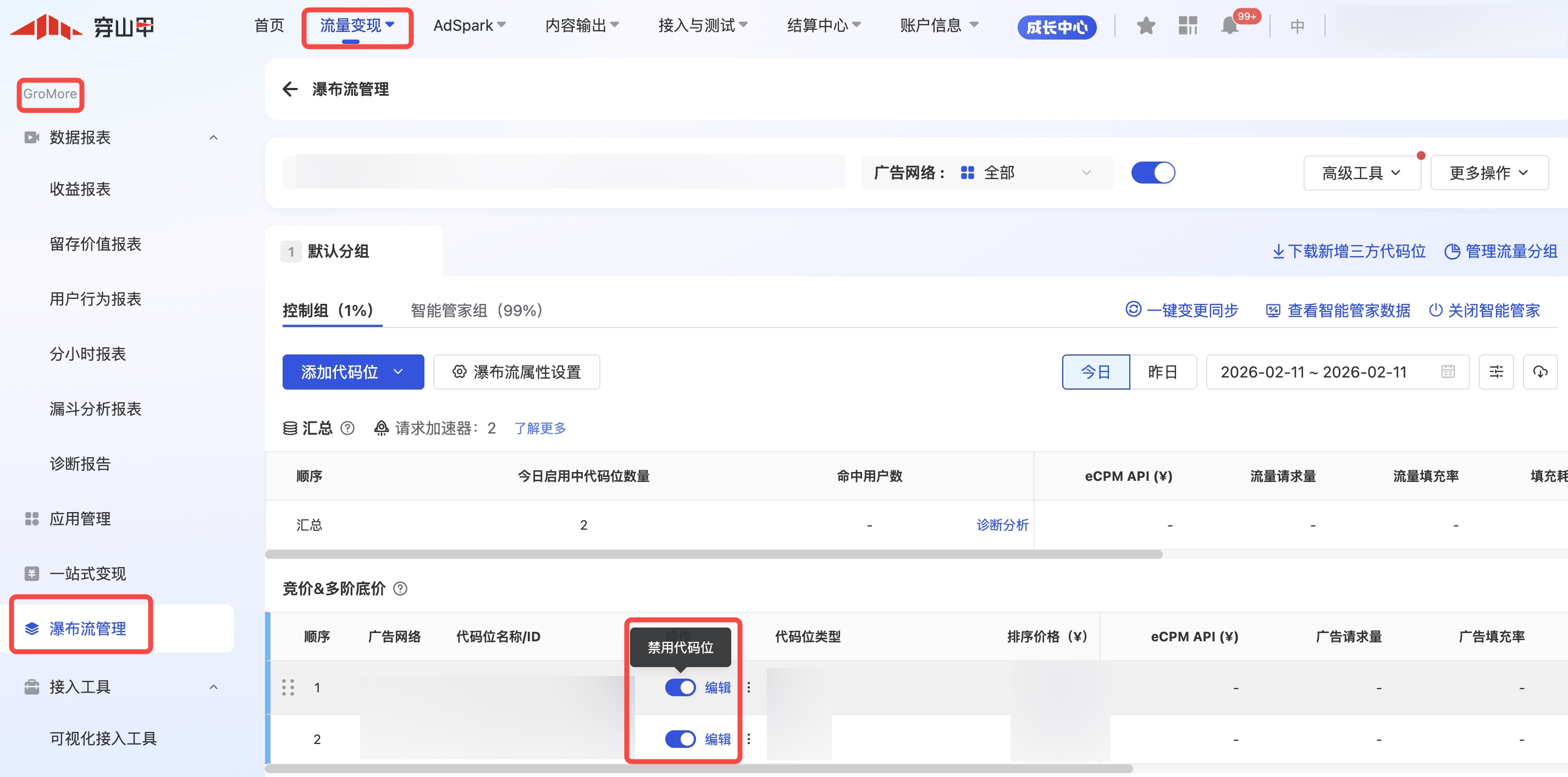The width and height of the screenshot is (1568, 777).
Task: Toggle the switch beside 广告网络 selector
Action: click(x=1152, y=173)
